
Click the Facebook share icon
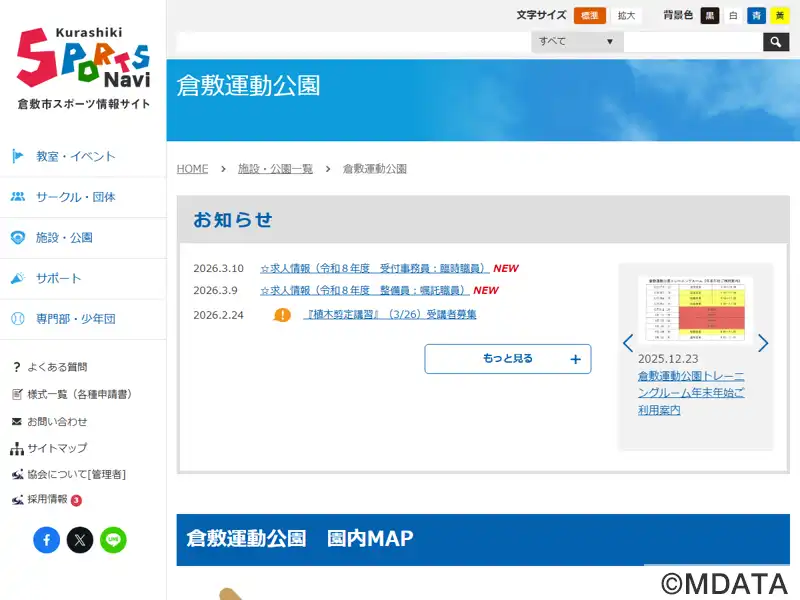[x=47, y=540]
